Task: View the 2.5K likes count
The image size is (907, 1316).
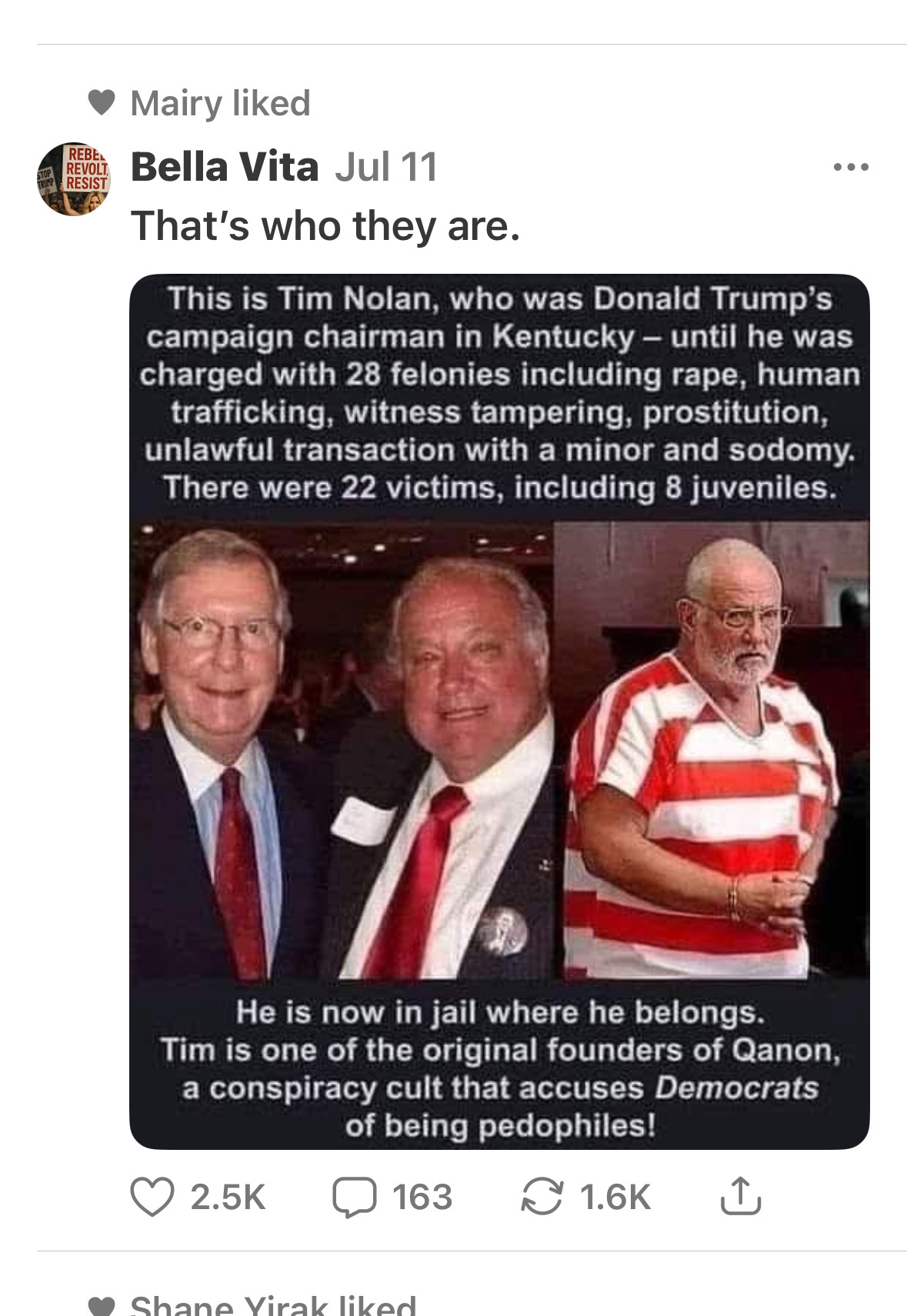Action: 228,1198
